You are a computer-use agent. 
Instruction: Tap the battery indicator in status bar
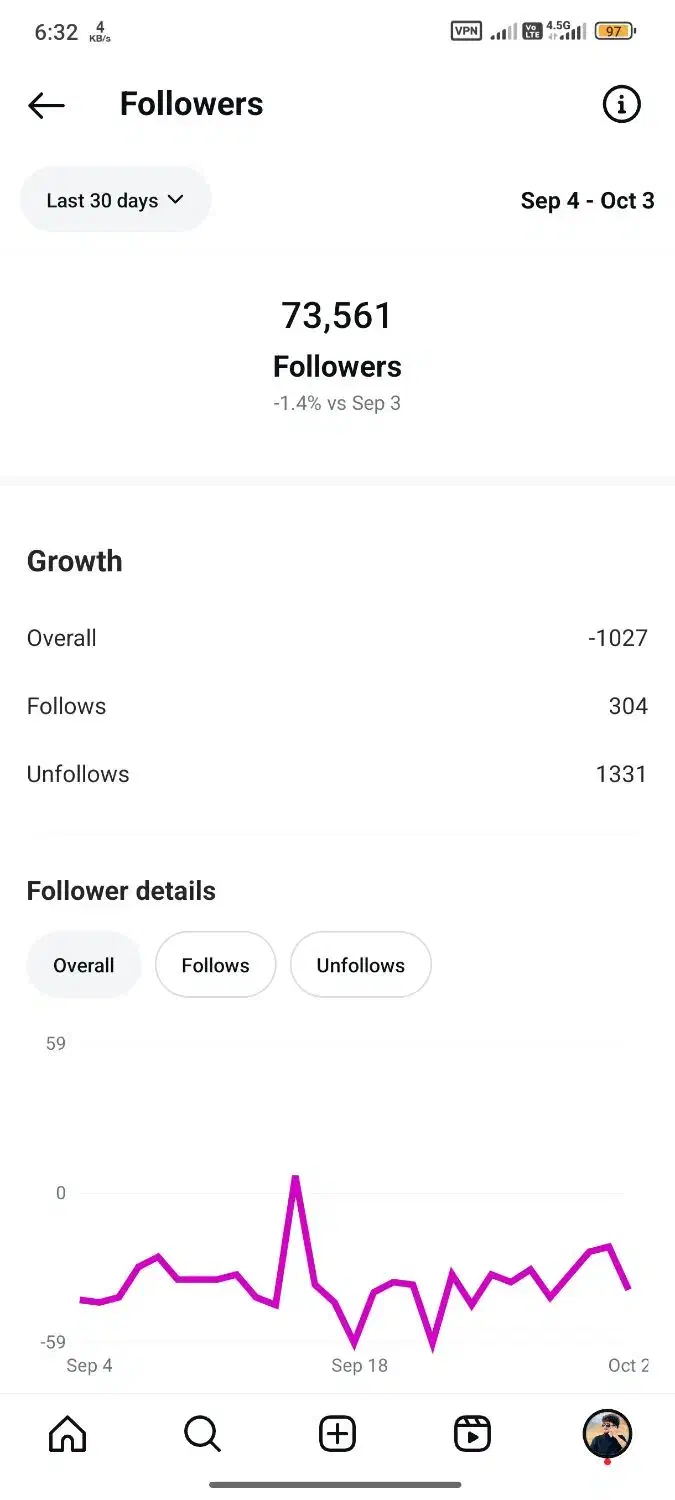coord(614,31)
